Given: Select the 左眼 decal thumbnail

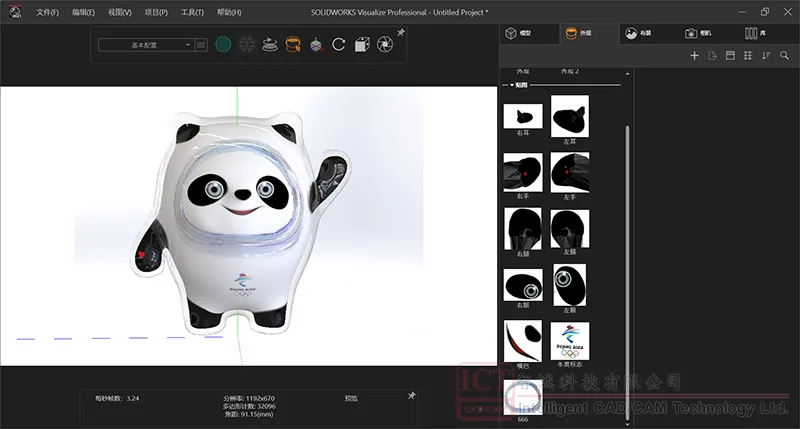Looking at the screenshot, I should coord(570,285).
